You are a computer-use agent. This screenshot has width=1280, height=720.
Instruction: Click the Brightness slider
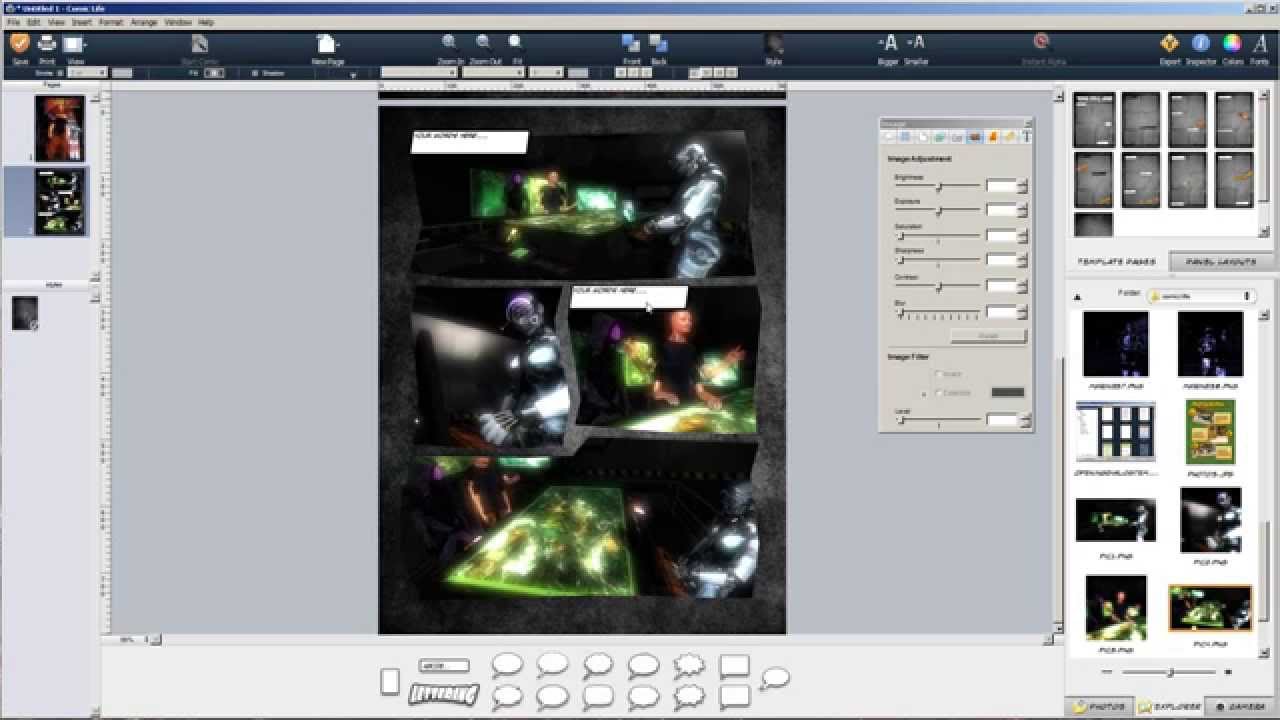(937, 187)
